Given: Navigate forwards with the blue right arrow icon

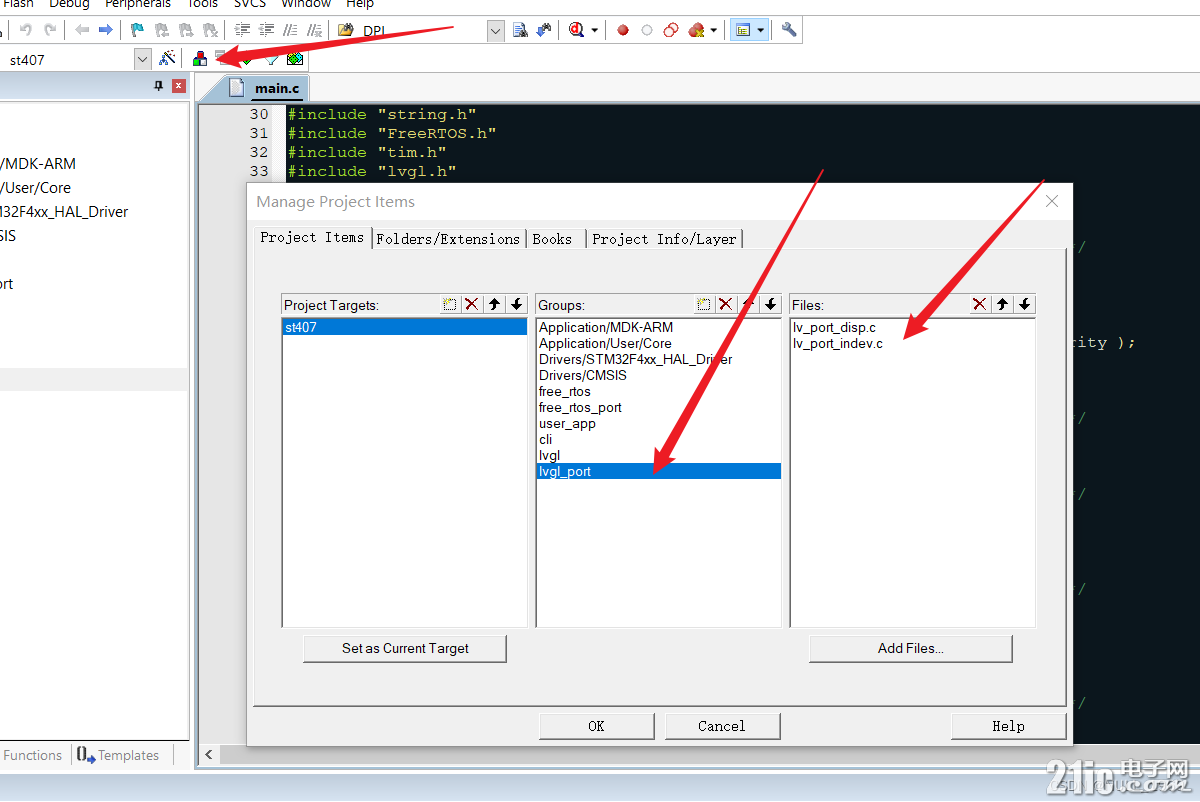Looking at the screenshot, I should click(x=105, y=30).
